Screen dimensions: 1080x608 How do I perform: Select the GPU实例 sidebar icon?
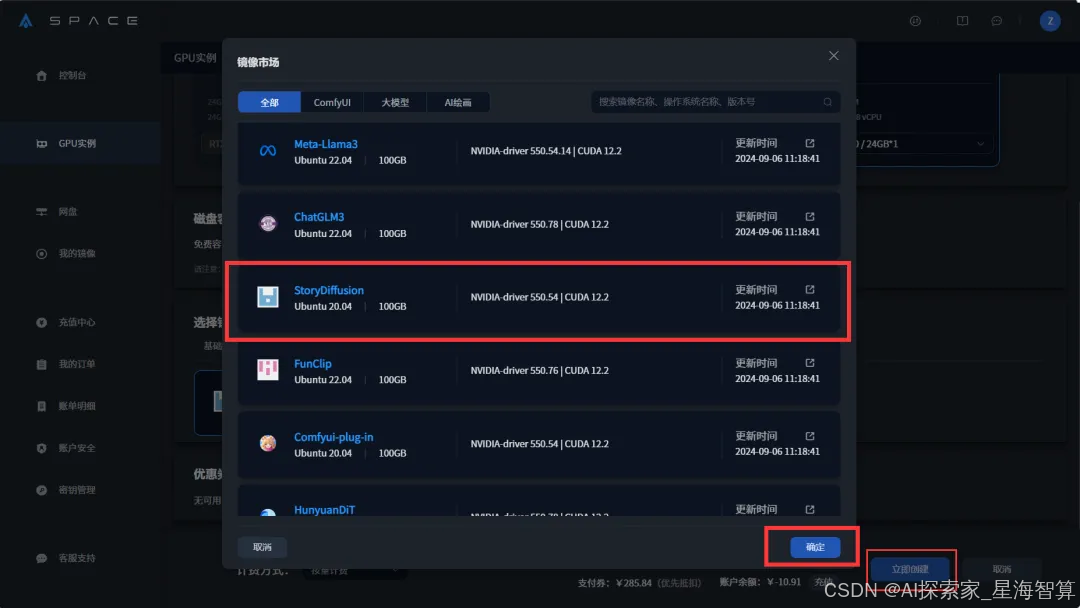[41, 144]
